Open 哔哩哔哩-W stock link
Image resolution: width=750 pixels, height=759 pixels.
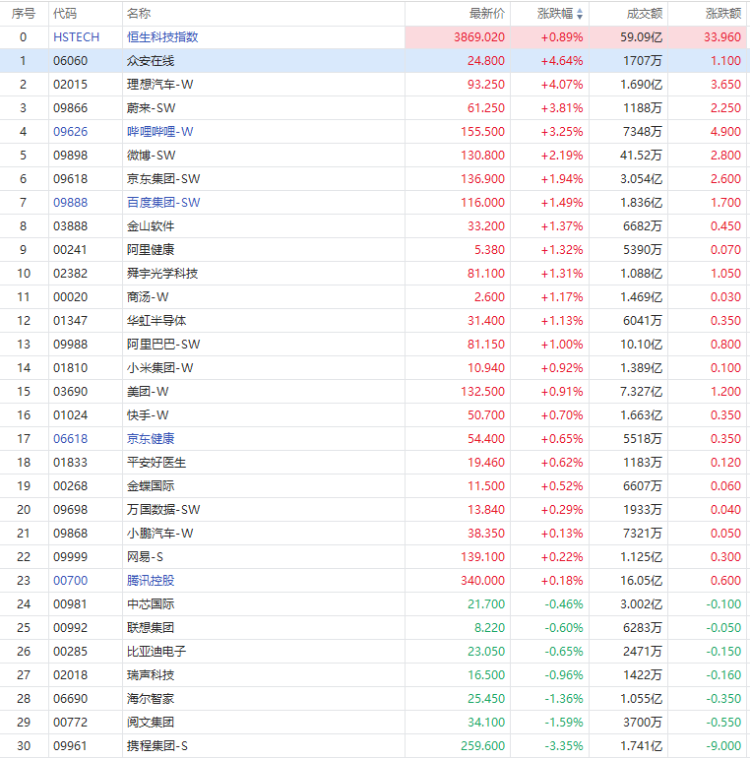[160, 132]
